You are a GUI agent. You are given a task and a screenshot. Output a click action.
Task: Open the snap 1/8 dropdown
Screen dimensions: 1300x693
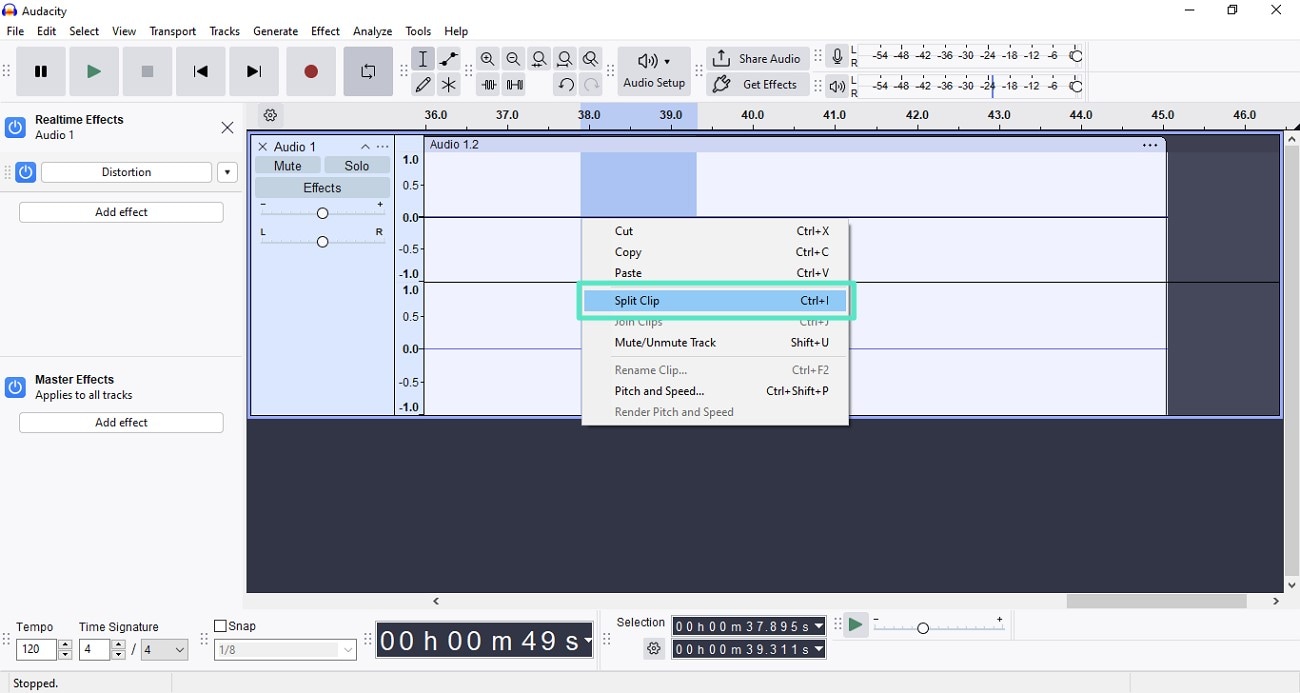pyautogui.click(x=285, y=650)
